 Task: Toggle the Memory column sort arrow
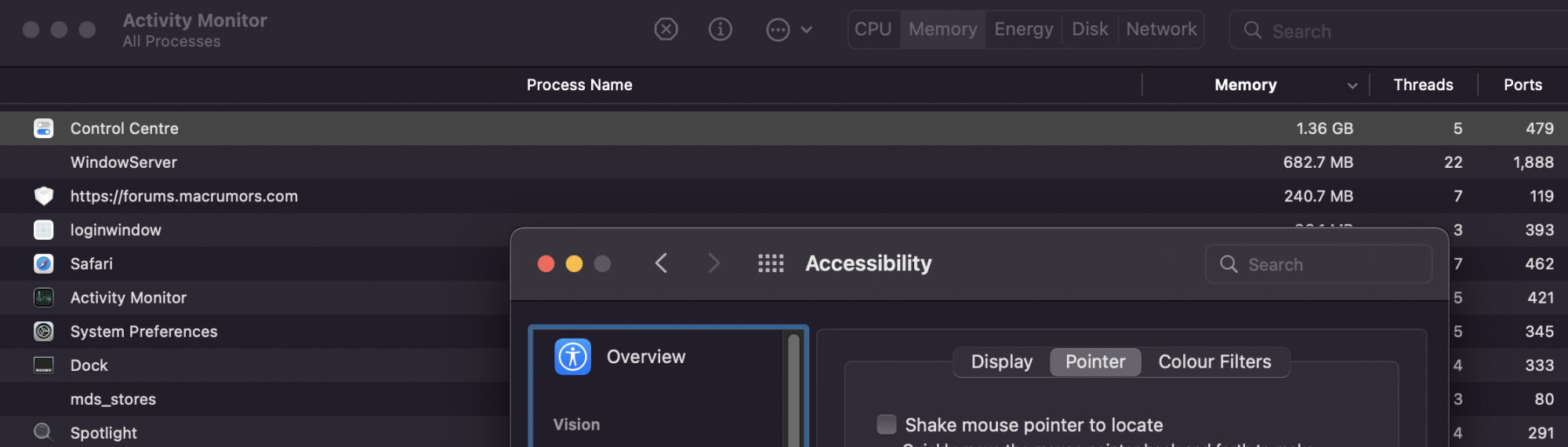pos(1352,85)
